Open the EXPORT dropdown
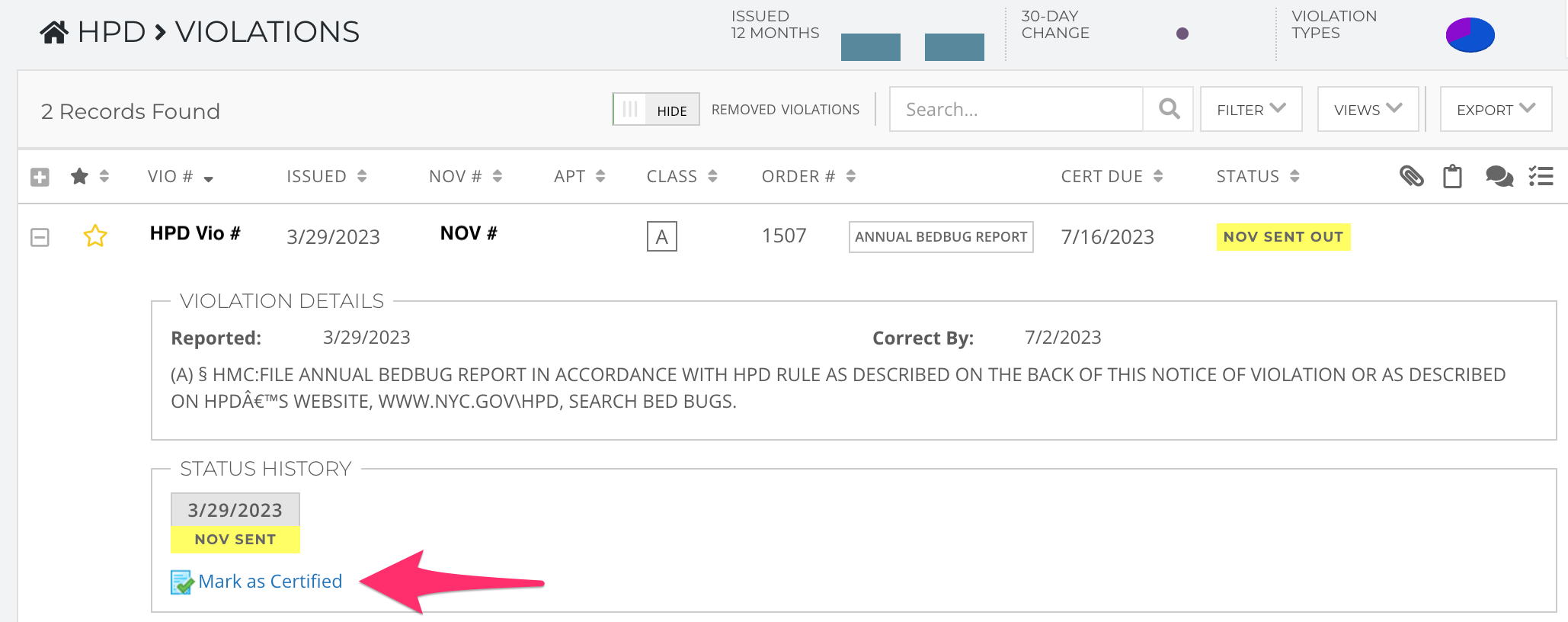1568x622 pixels. click(x=1496, y=109)
